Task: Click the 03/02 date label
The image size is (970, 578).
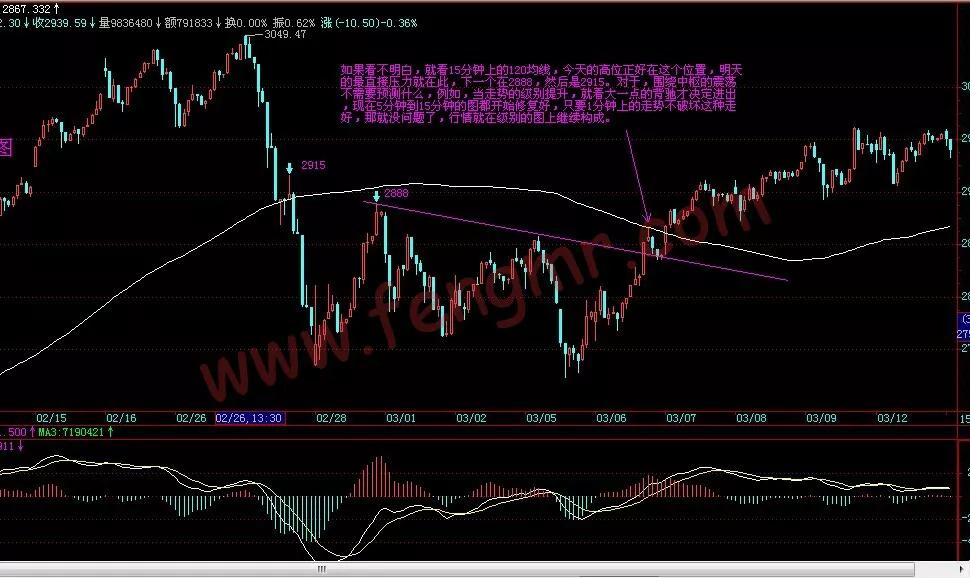Action: click(471, 418)
